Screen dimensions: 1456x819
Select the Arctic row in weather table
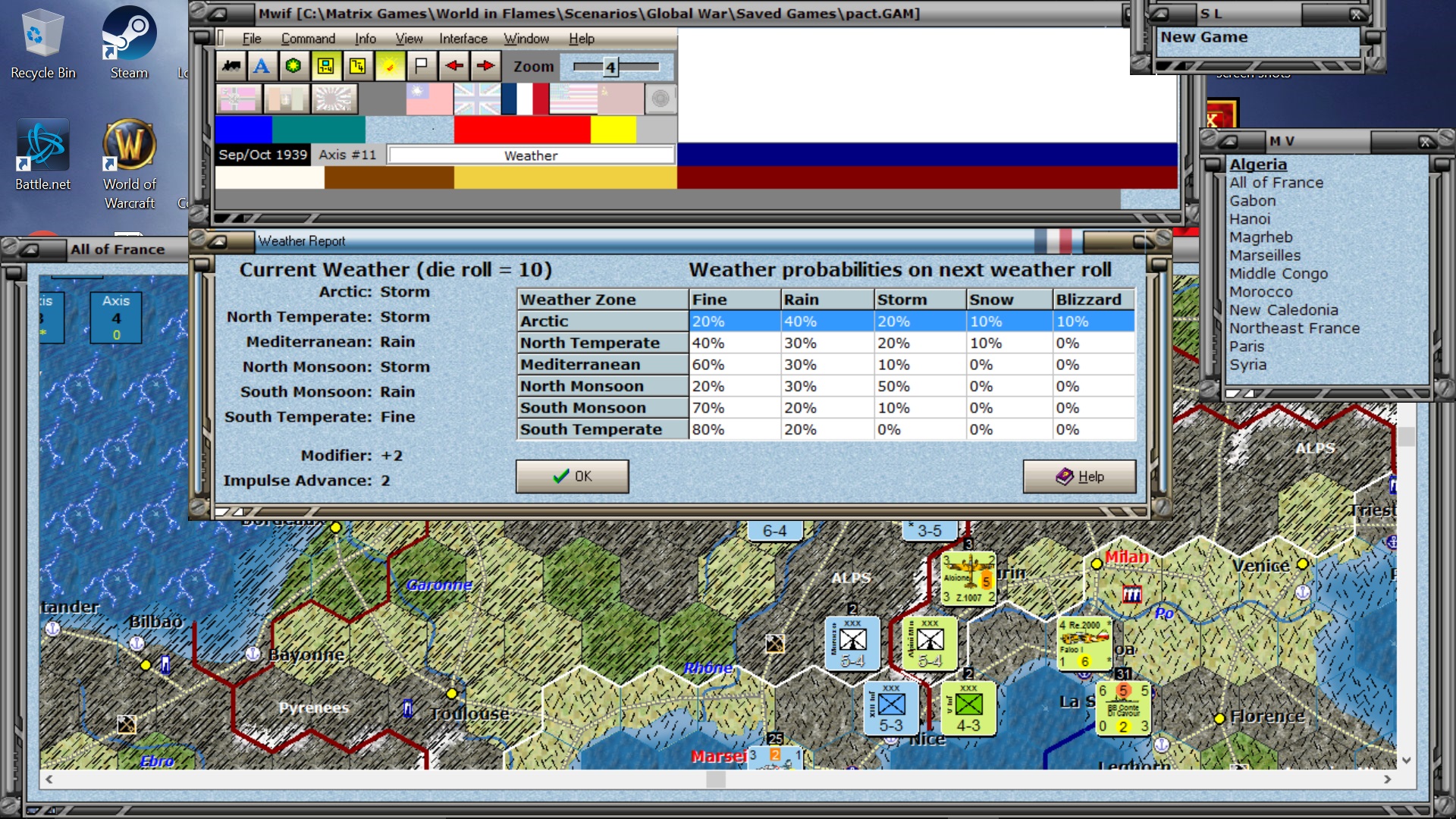pyautogui.click(x=826, y=322)
